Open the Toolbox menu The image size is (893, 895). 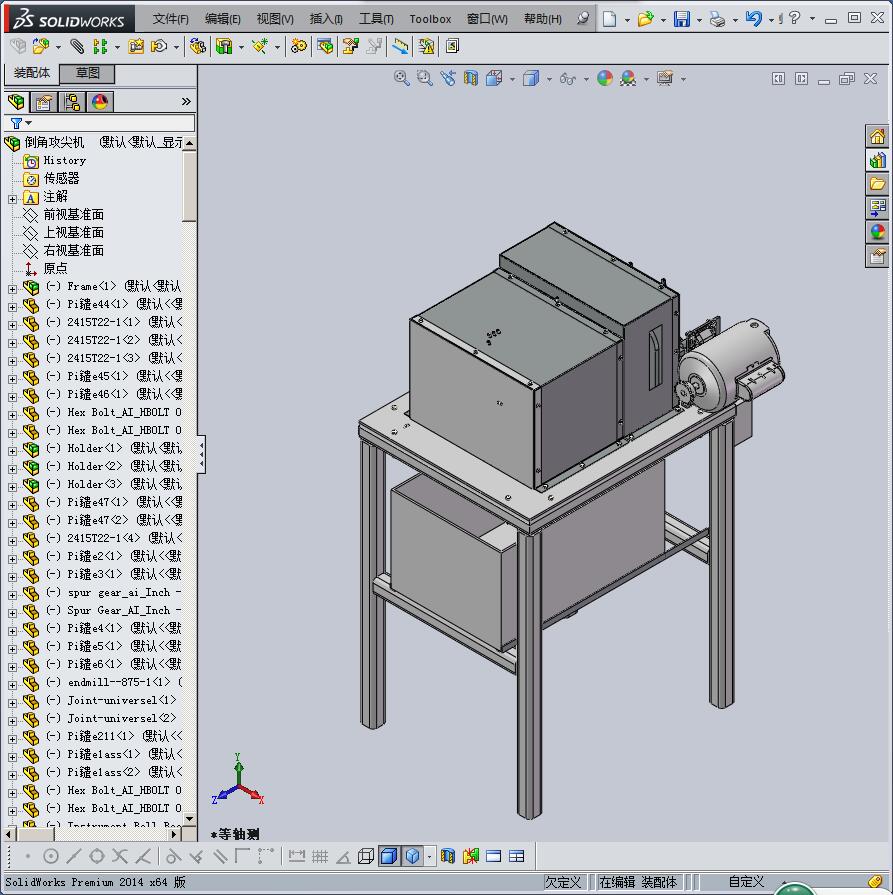[x=430, y=19]
